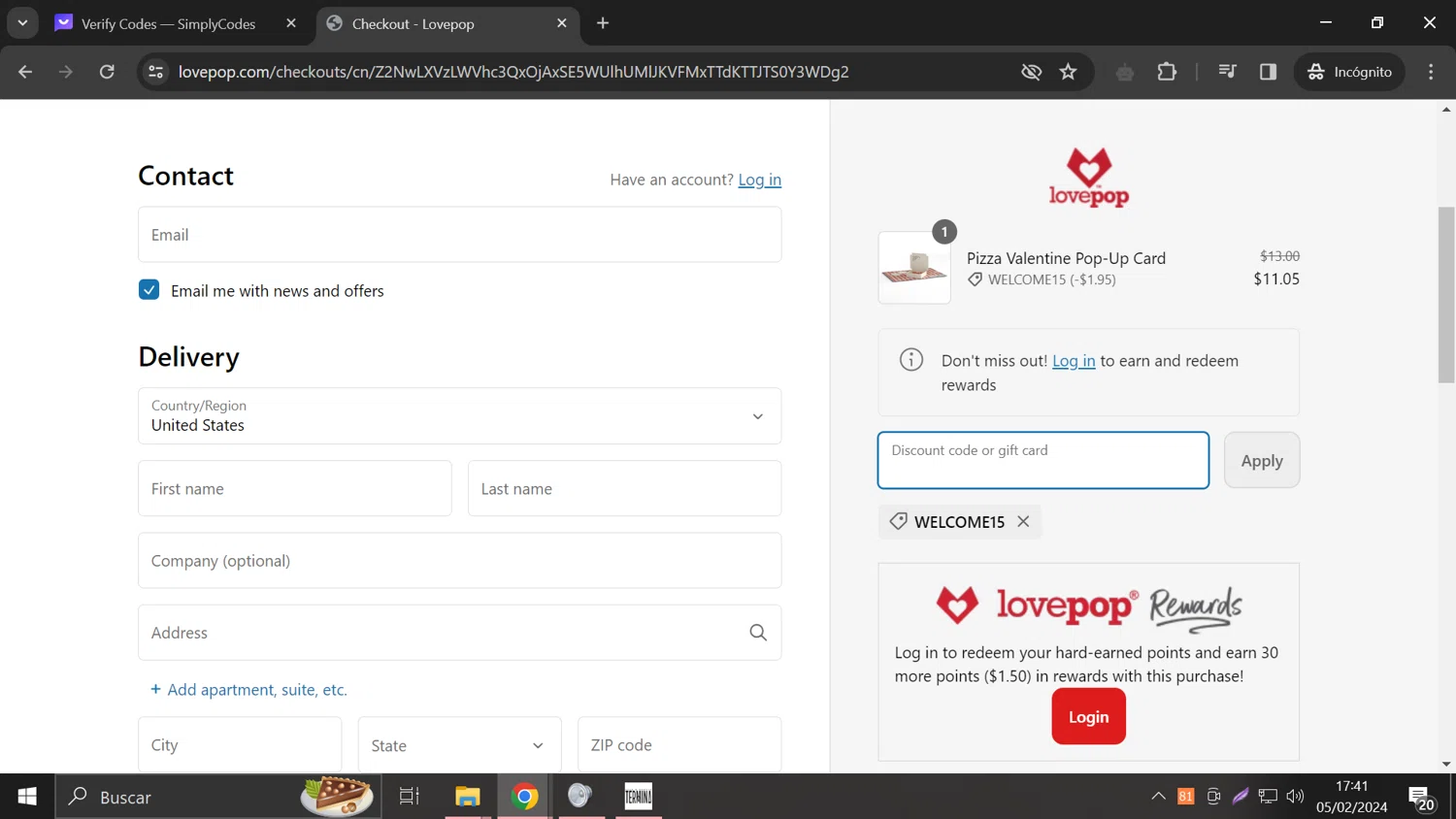Click the Incógnito profile indicator
The image size is (1456, 819).
[x=1349, y=72]
